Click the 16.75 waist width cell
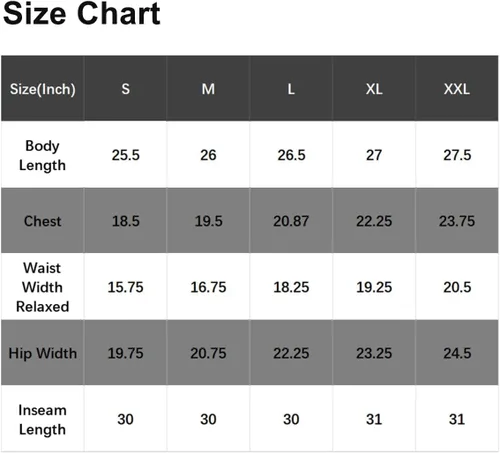This screenshot has height=453, width=500. click(x=208, y=287)
